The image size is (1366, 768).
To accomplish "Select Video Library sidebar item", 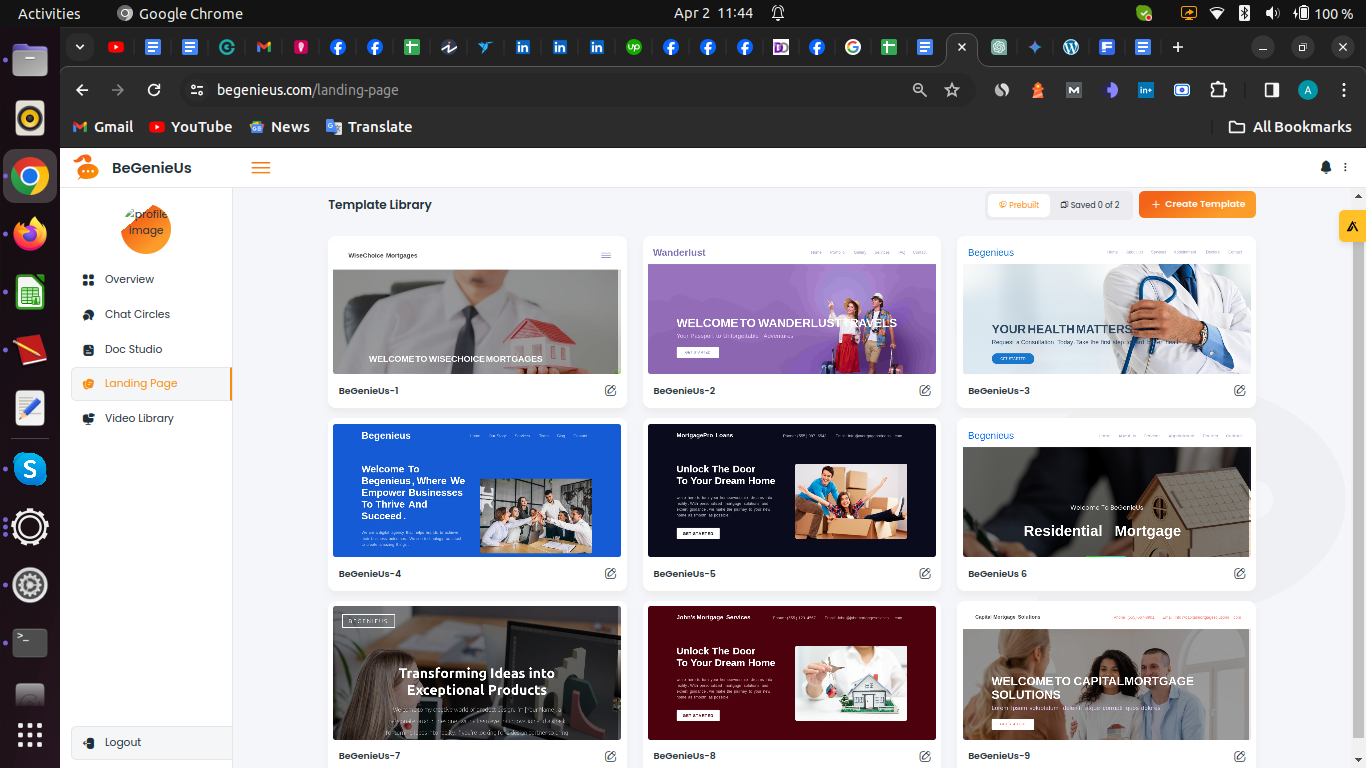I will click(x=139, y=418).
